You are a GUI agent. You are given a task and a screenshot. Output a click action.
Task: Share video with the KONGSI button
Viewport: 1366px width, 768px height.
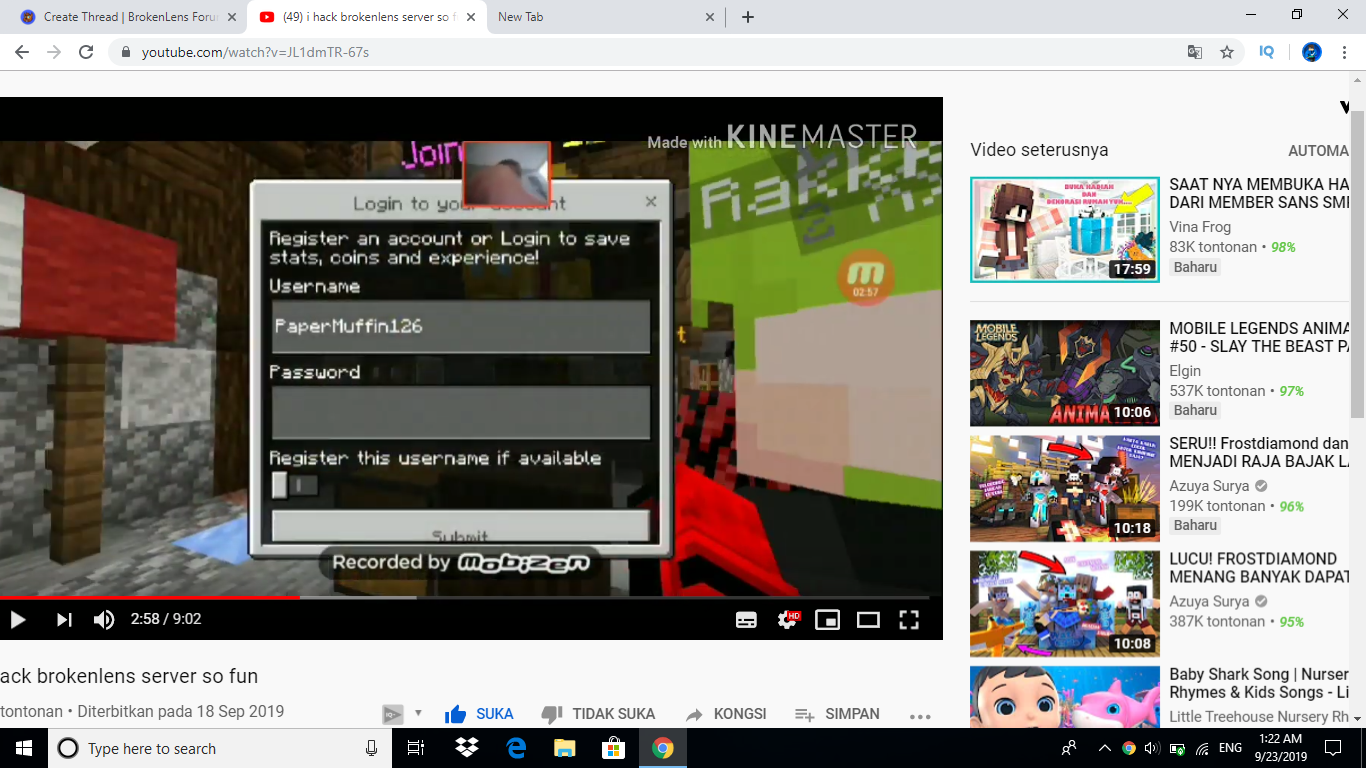[726, 714]
